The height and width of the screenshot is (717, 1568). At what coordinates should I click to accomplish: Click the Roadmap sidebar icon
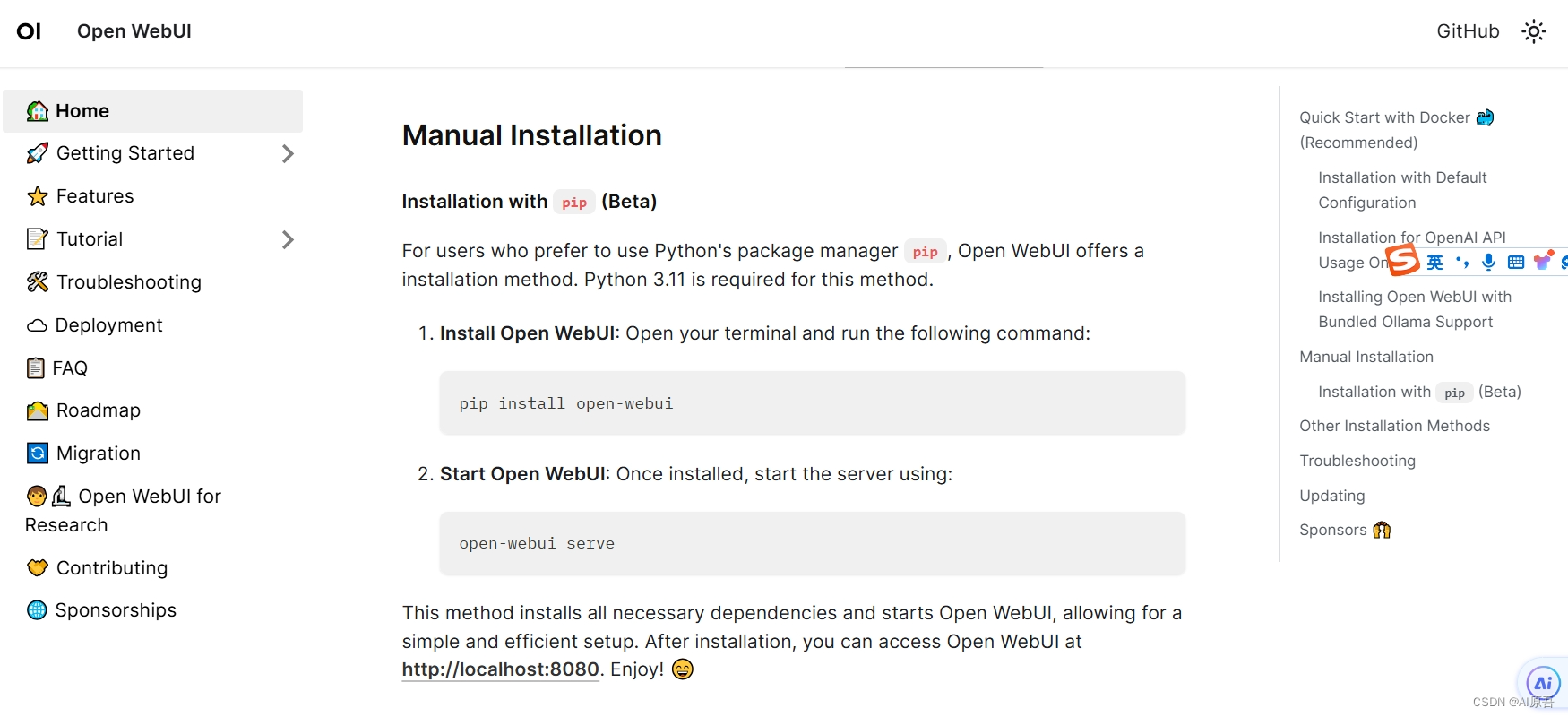click(x=38, y=410)
